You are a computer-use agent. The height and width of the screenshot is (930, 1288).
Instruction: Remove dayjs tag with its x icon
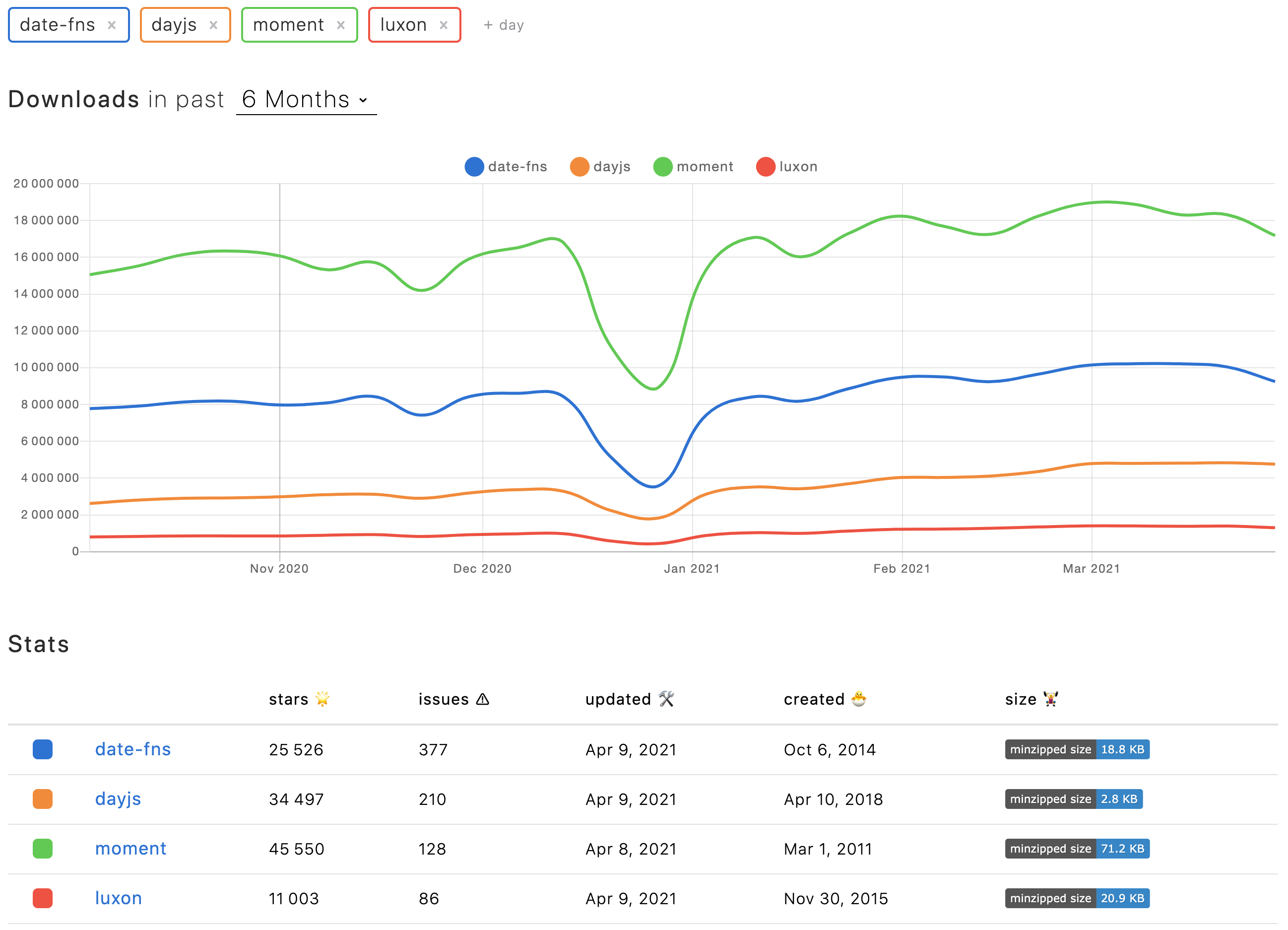coord(213,25)
